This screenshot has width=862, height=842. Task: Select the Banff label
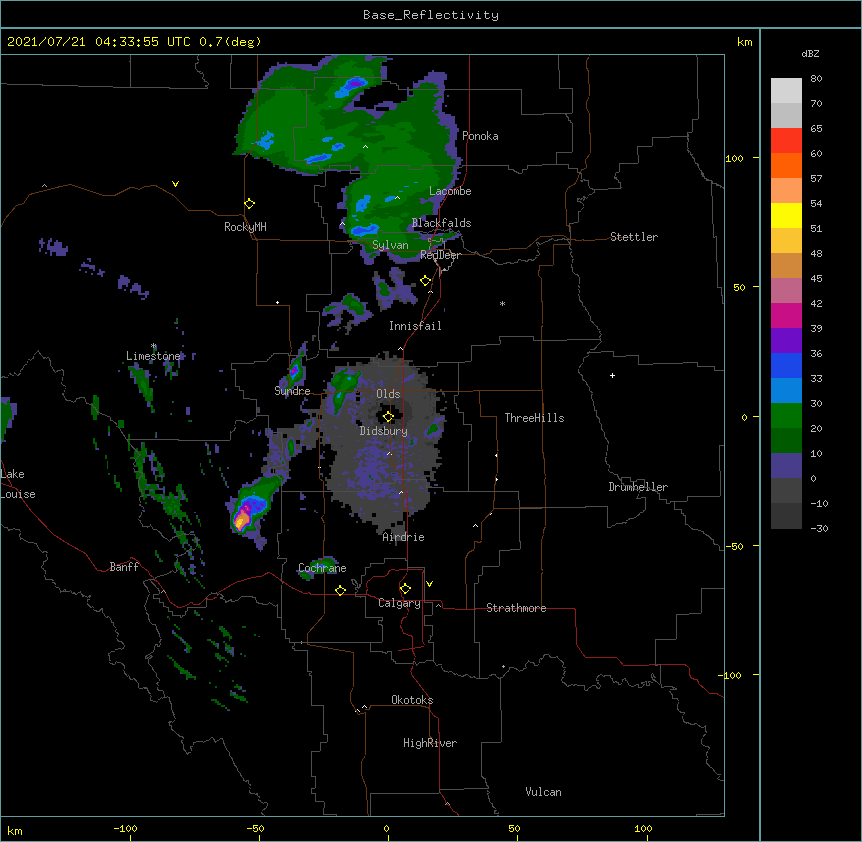tap(124, 567)
